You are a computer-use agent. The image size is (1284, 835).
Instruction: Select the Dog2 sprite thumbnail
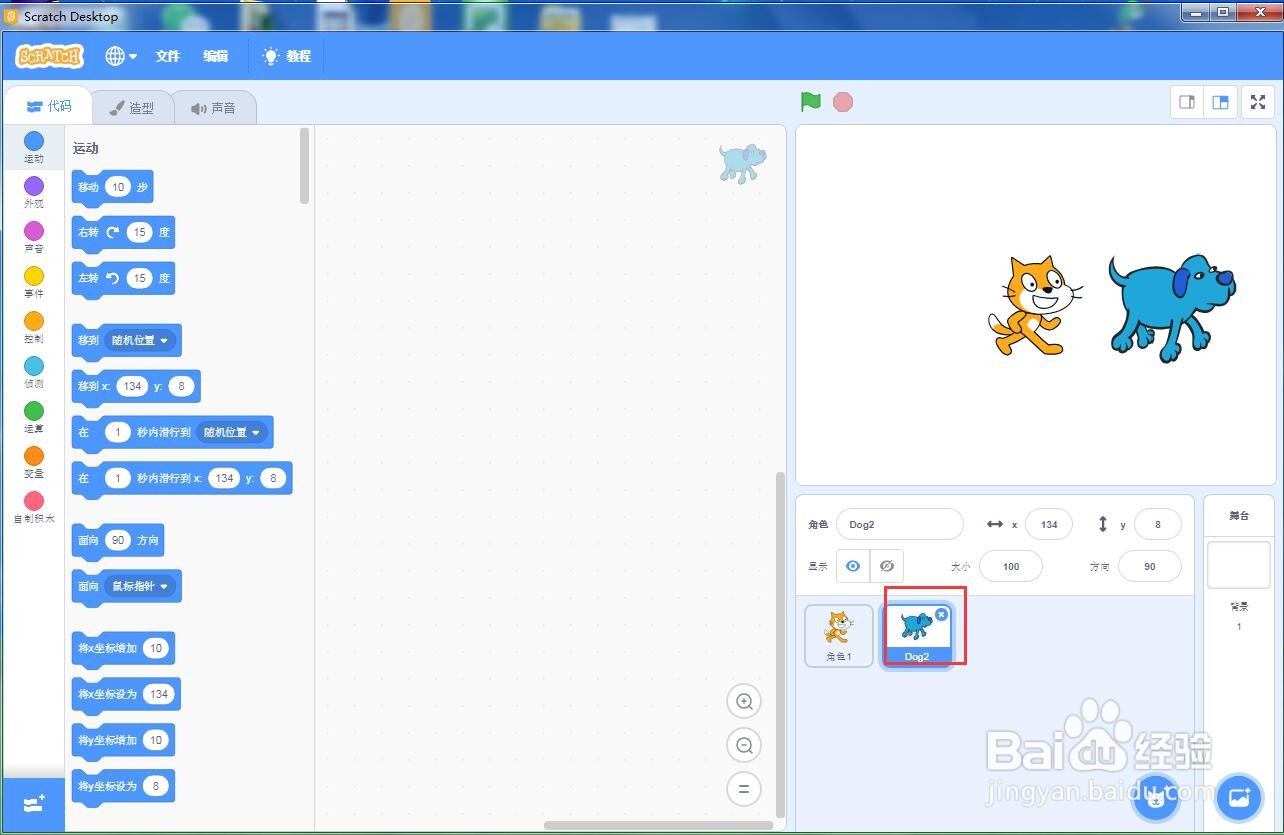click(x=917, y=636)
